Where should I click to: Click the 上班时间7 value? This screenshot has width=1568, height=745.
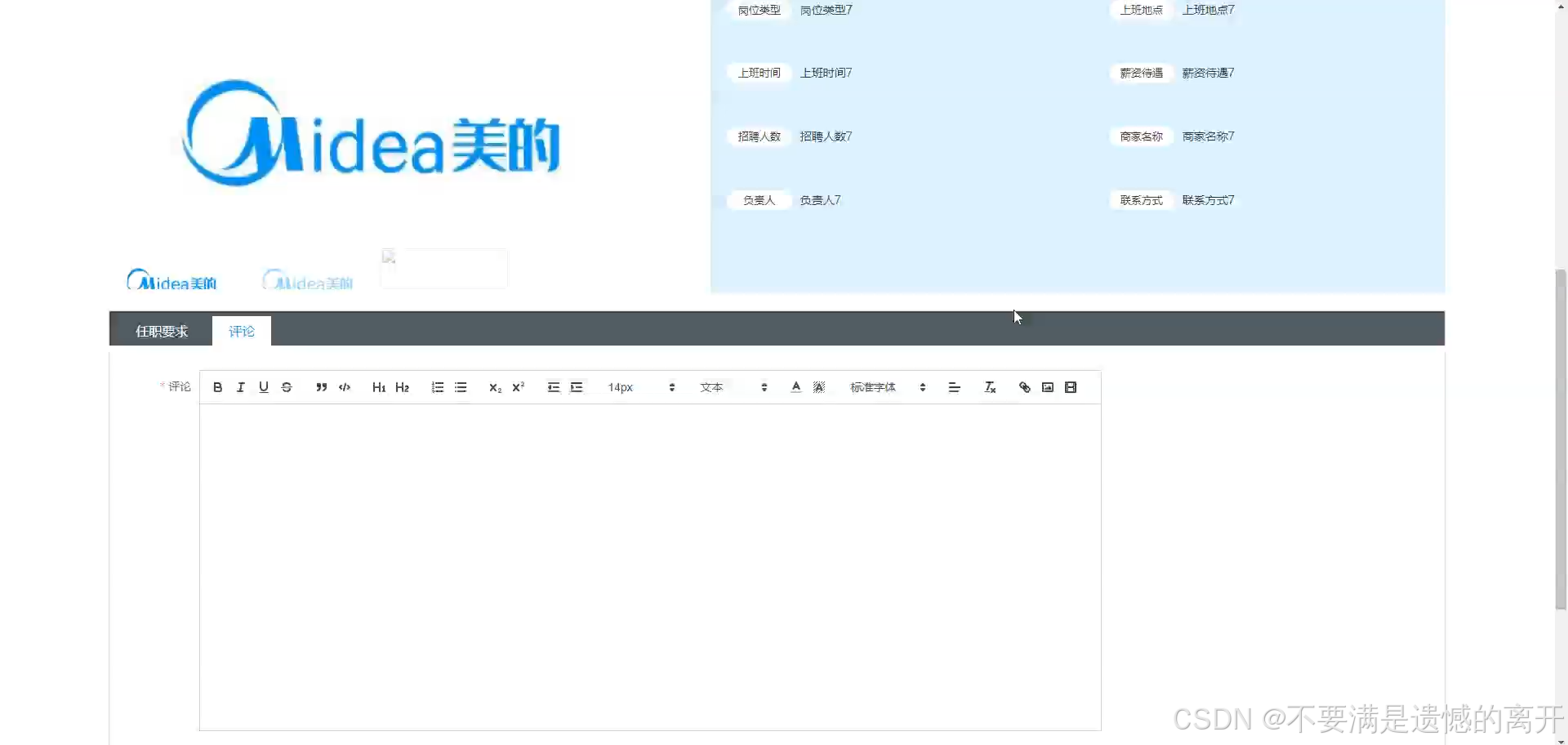coord(826,73)
